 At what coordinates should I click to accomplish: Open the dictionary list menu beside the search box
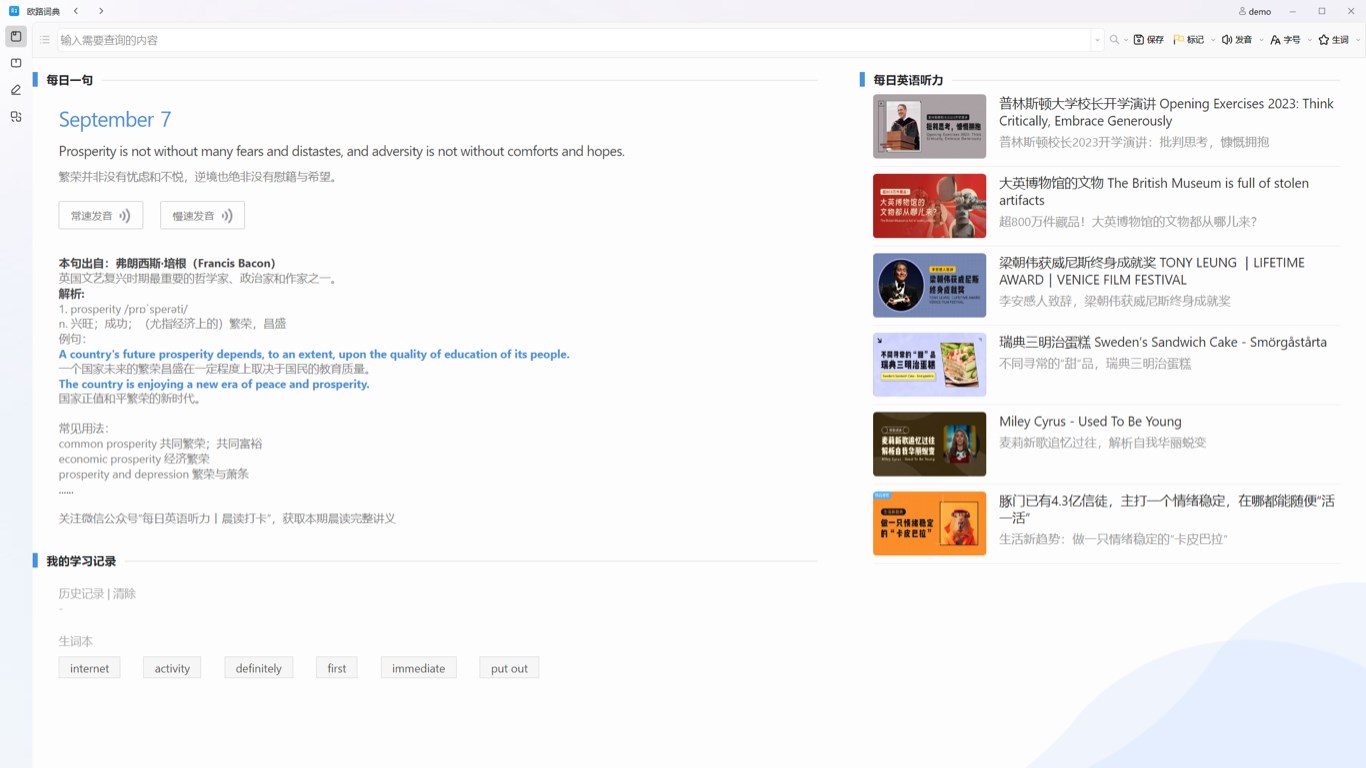pyautogui.click(x=44, y=39)
